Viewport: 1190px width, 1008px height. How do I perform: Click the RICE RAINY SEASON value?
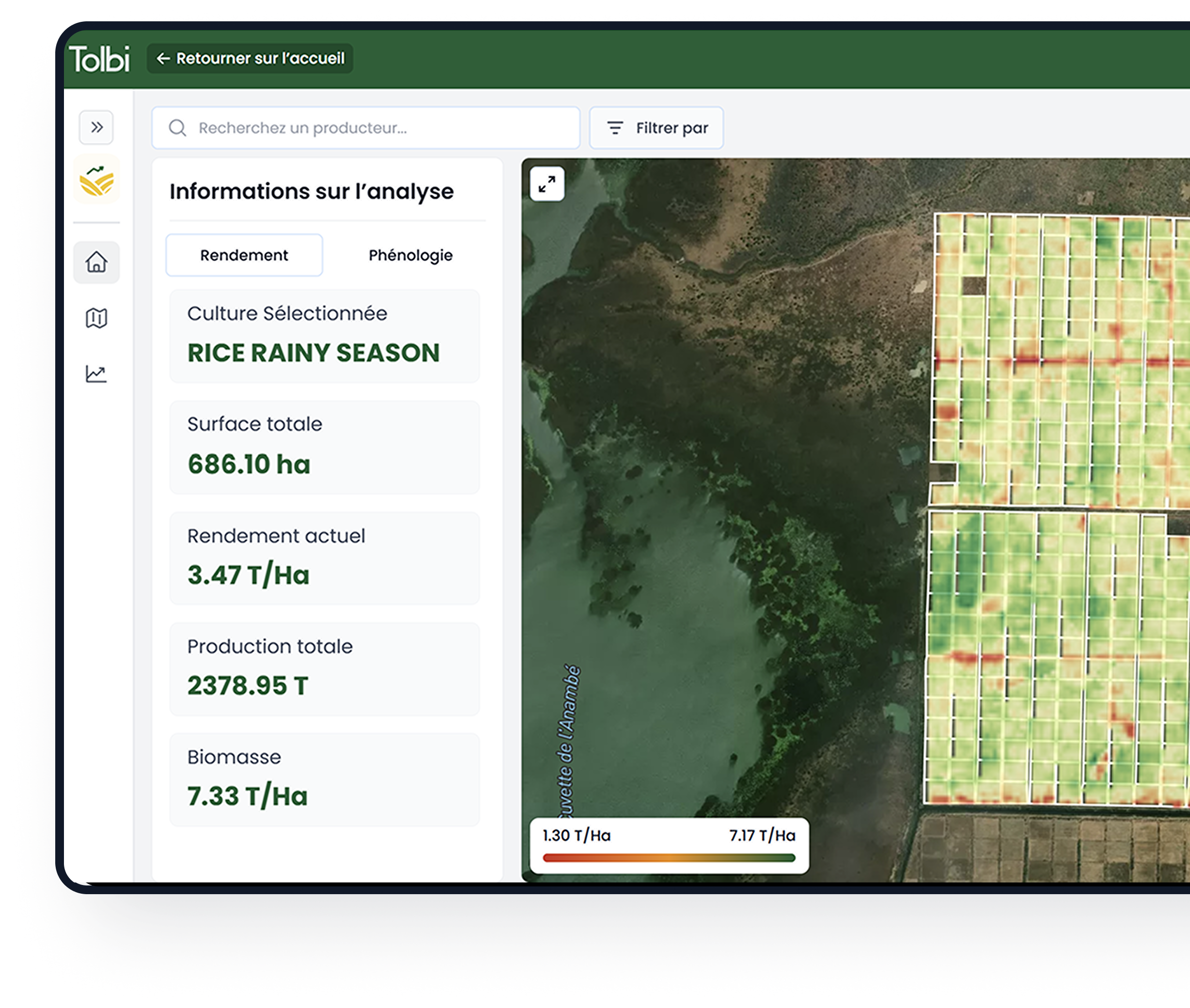314,353
